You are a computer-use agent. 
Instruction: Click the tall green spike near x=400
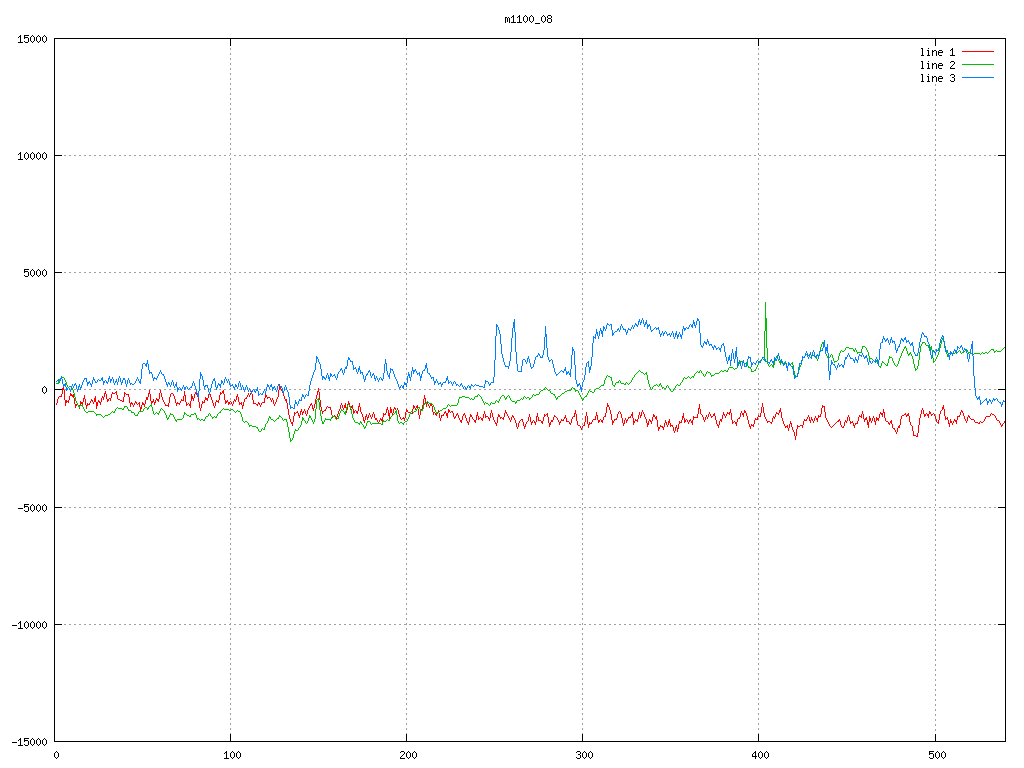click(766, 325)
